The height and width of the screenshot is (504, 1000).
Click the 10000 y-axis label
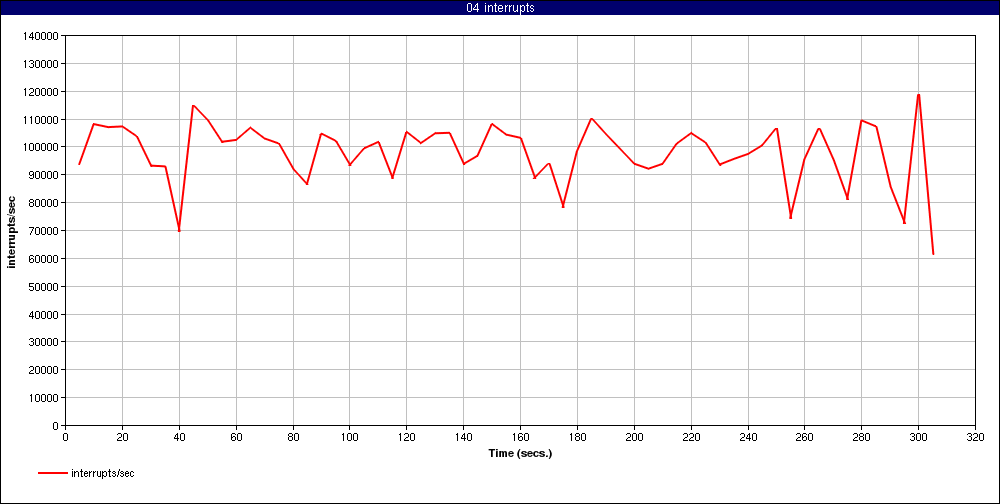click(43, 397)
